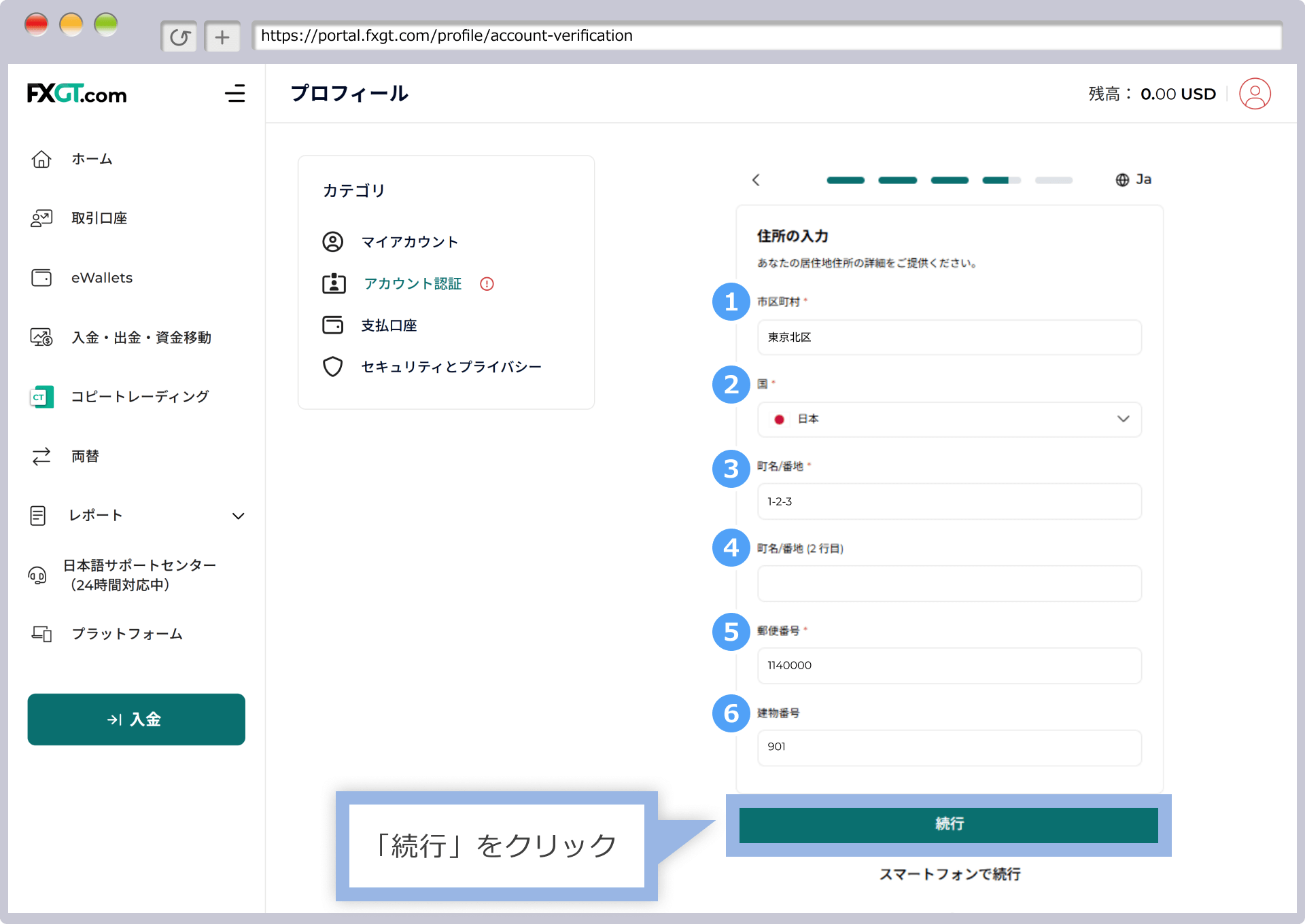
Task: Open the user profile icon at top right
Action: point(1255,94)
